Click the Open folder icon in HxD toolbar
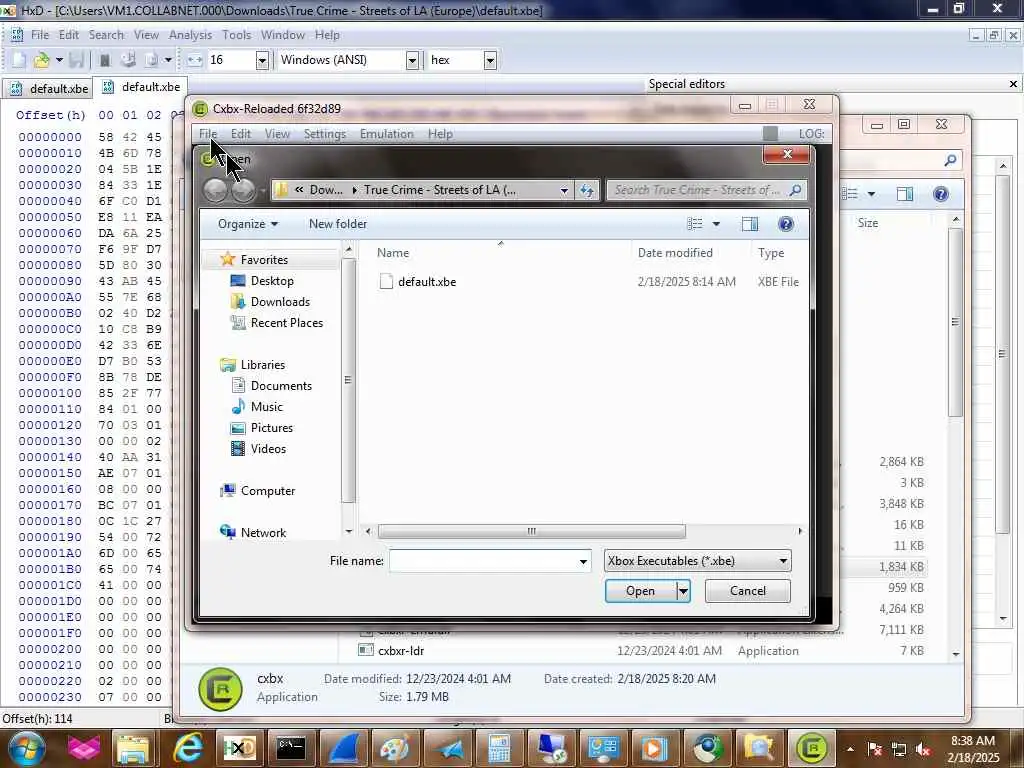 41,60
